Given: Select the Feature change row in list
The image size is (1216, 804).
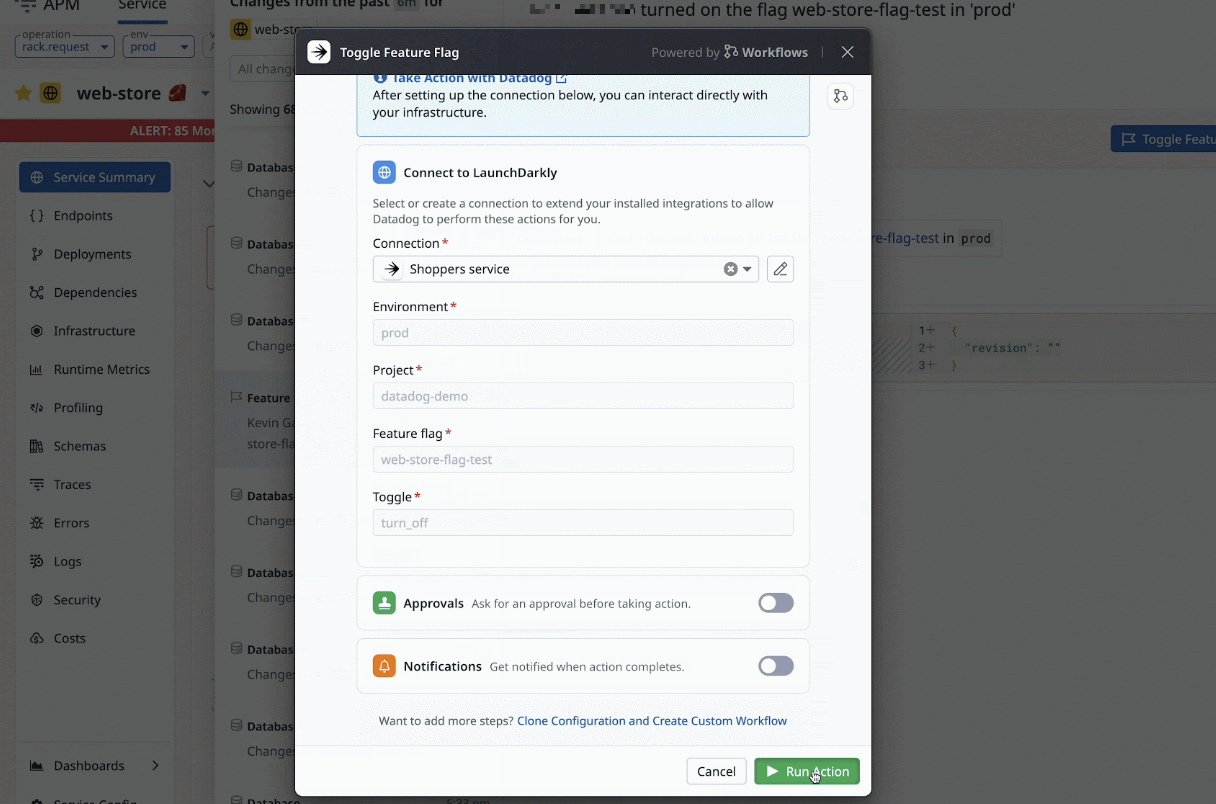Looking at the screenshot, I should pyautogui.click(x=255, y=420).
